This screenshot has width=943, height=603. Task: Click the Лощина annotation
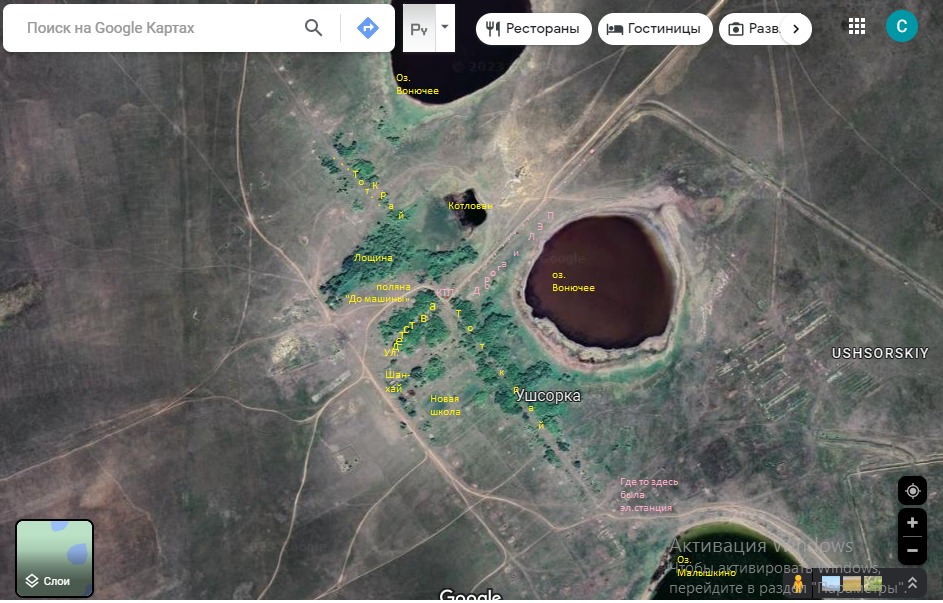373,258
